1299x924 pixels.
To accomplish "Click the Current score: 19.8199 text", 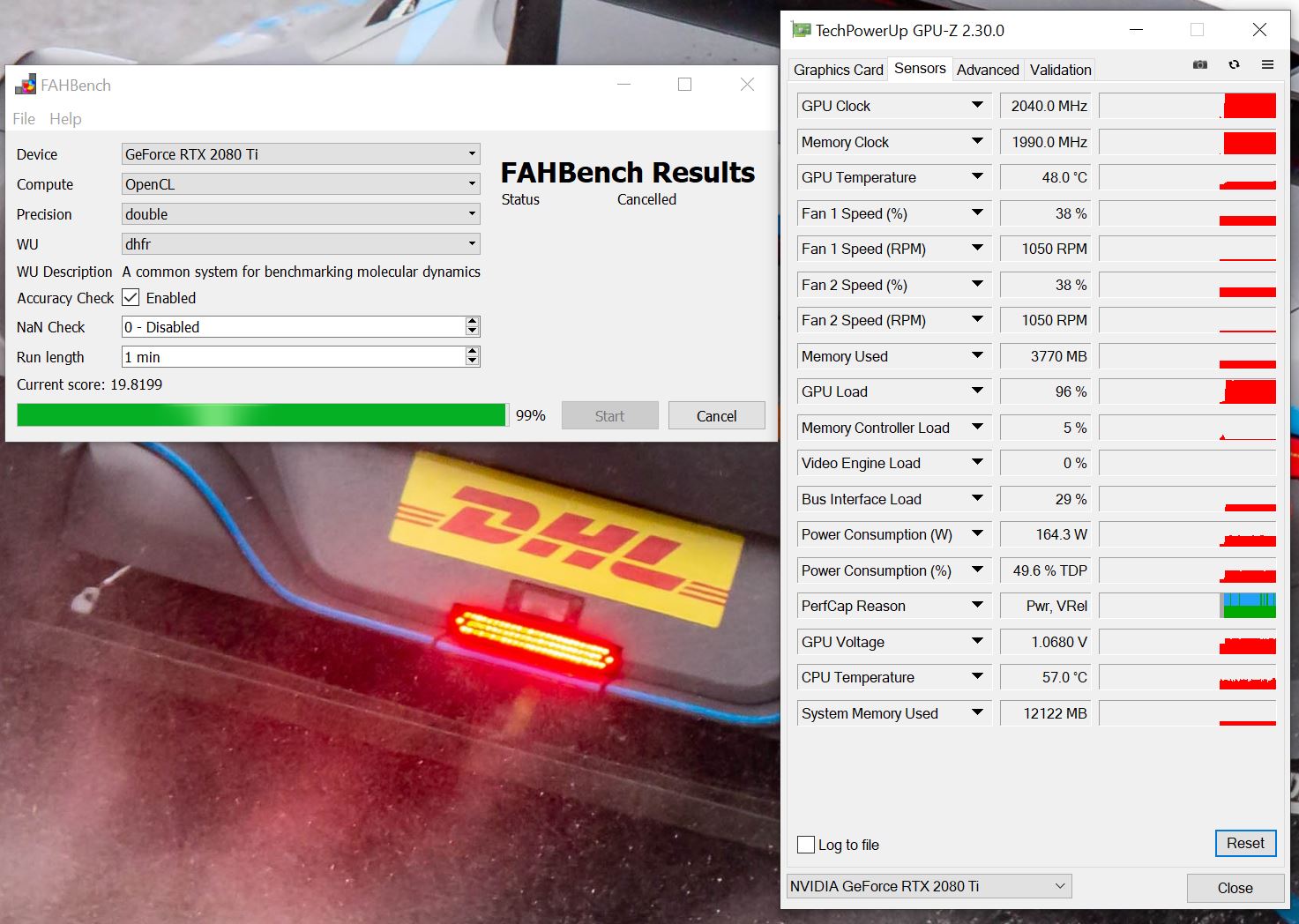I will (89, 384).
